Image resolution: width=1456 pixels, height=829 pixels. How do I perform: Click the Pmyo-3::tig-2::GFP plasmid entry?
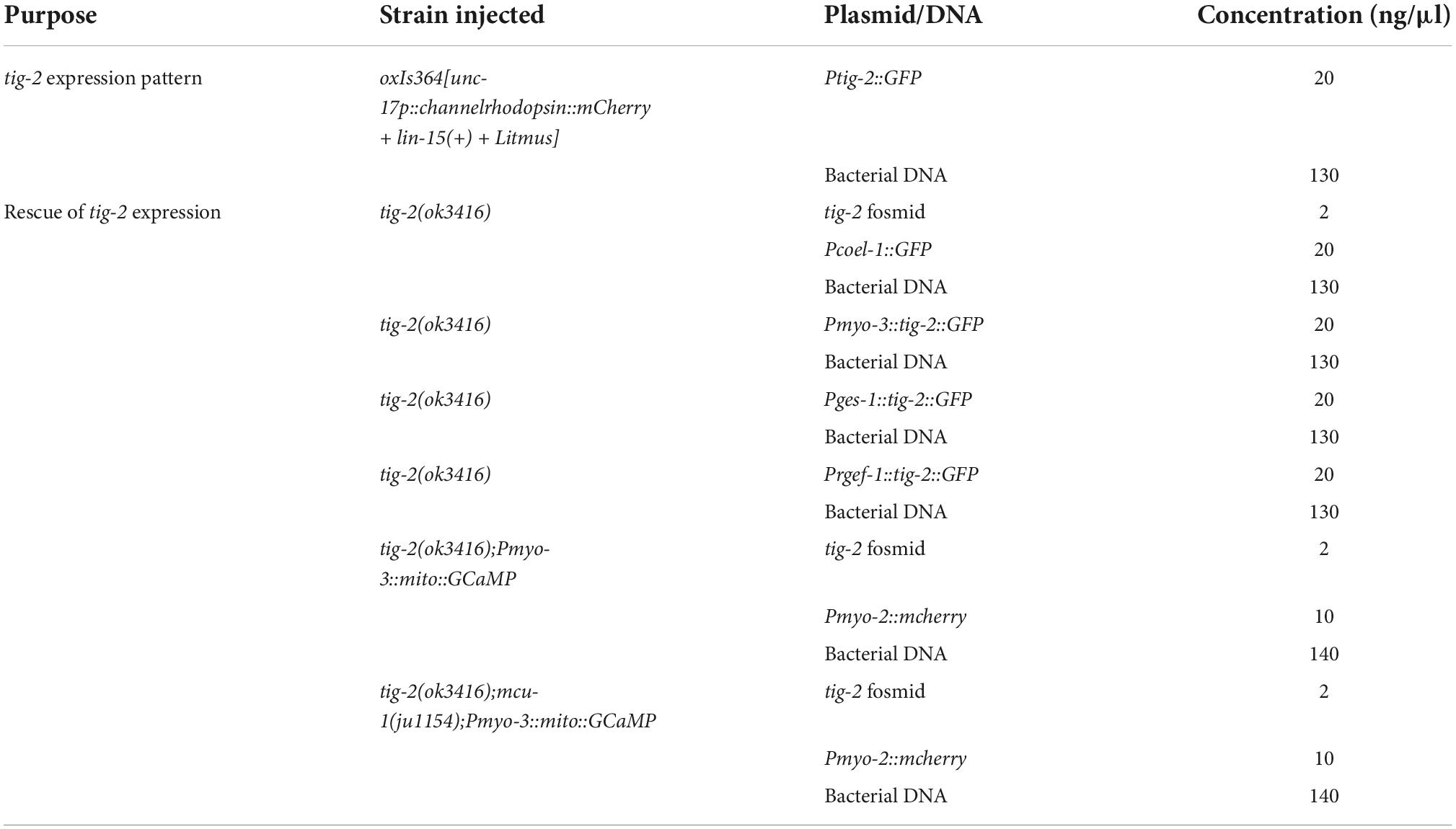904,324
